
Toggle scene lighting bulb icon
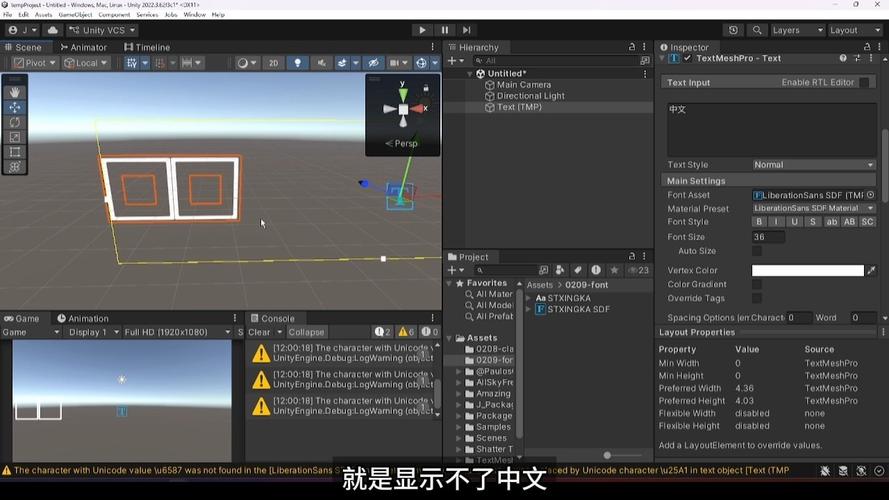(x=298, y=63)
